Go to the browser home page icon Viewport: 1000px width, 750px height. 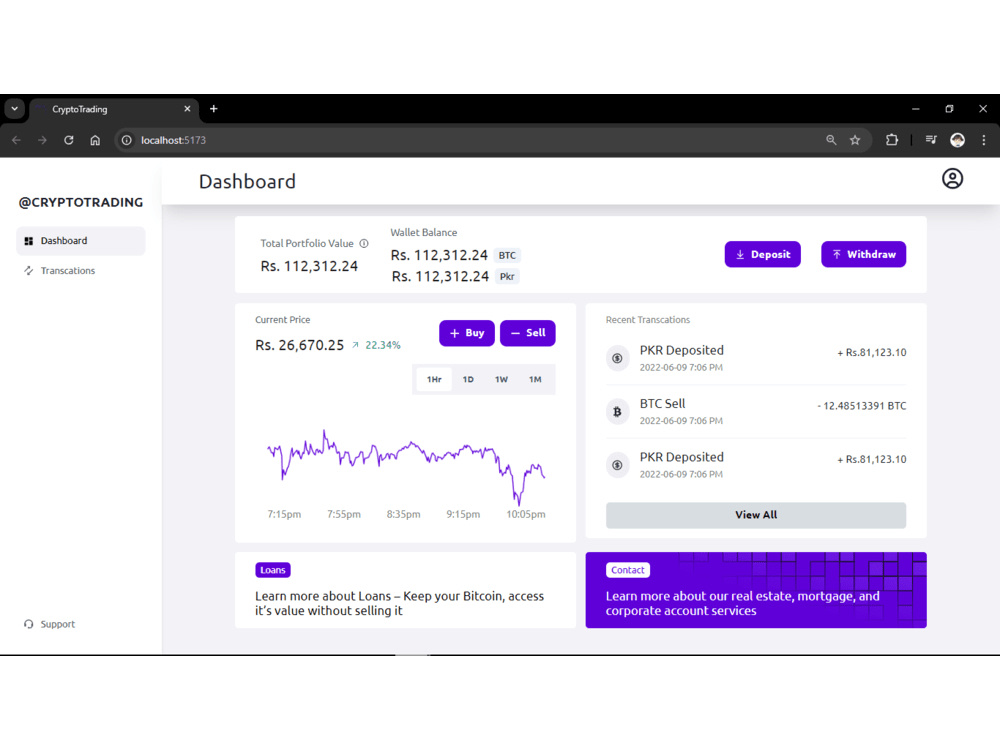coord(95,140)
